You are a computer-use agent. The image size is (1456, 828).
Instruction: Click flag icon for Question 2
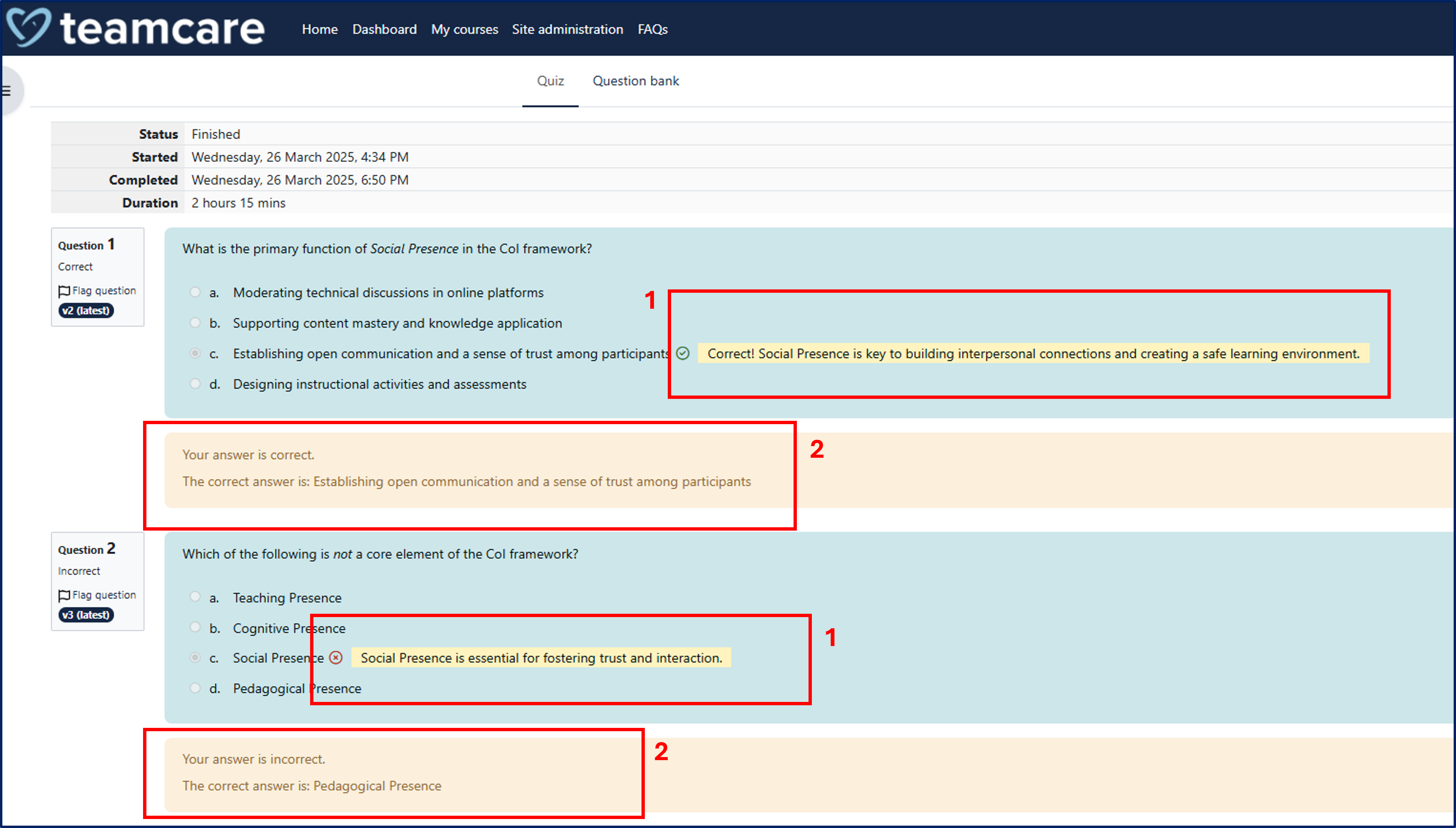(x=64, y=595)
